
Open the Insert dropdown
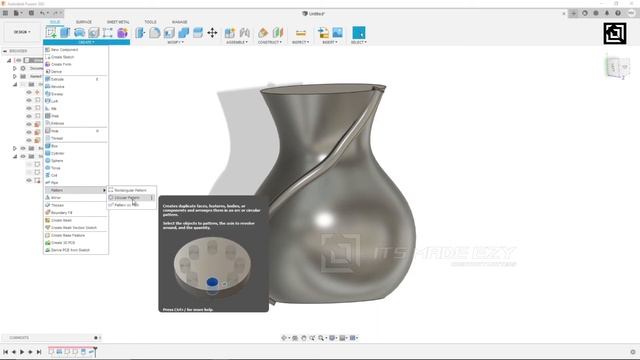[x=330, y=42]
